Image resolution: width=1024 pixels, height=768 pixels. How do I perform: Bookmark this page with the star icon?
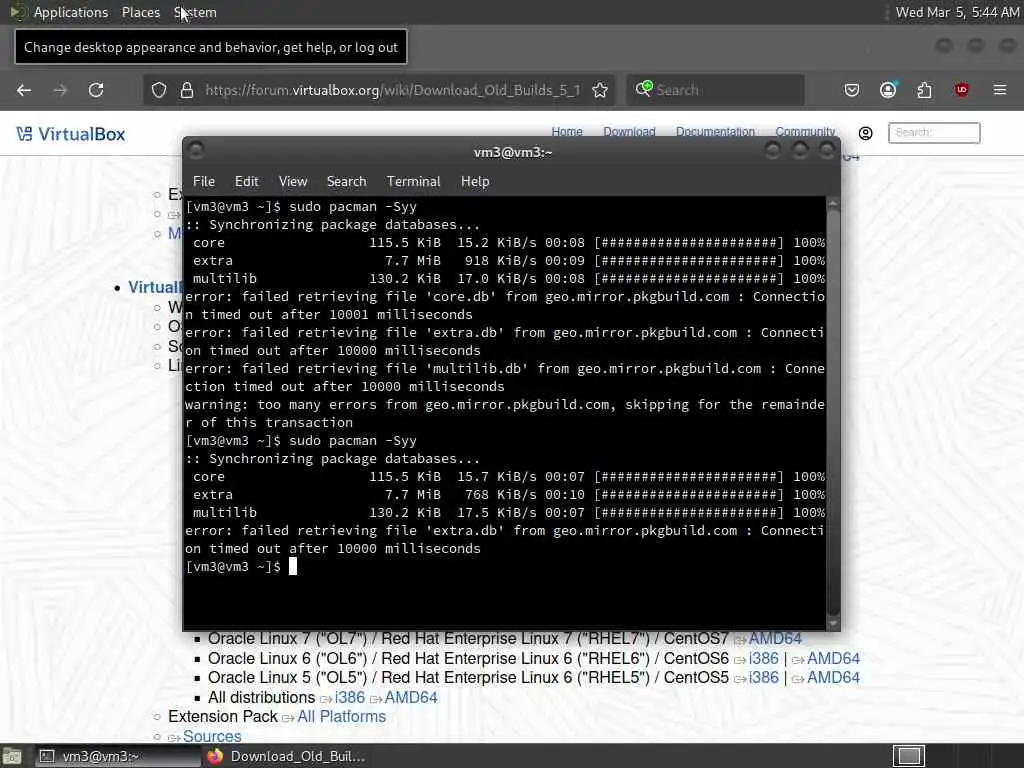[x=600, y=90]
